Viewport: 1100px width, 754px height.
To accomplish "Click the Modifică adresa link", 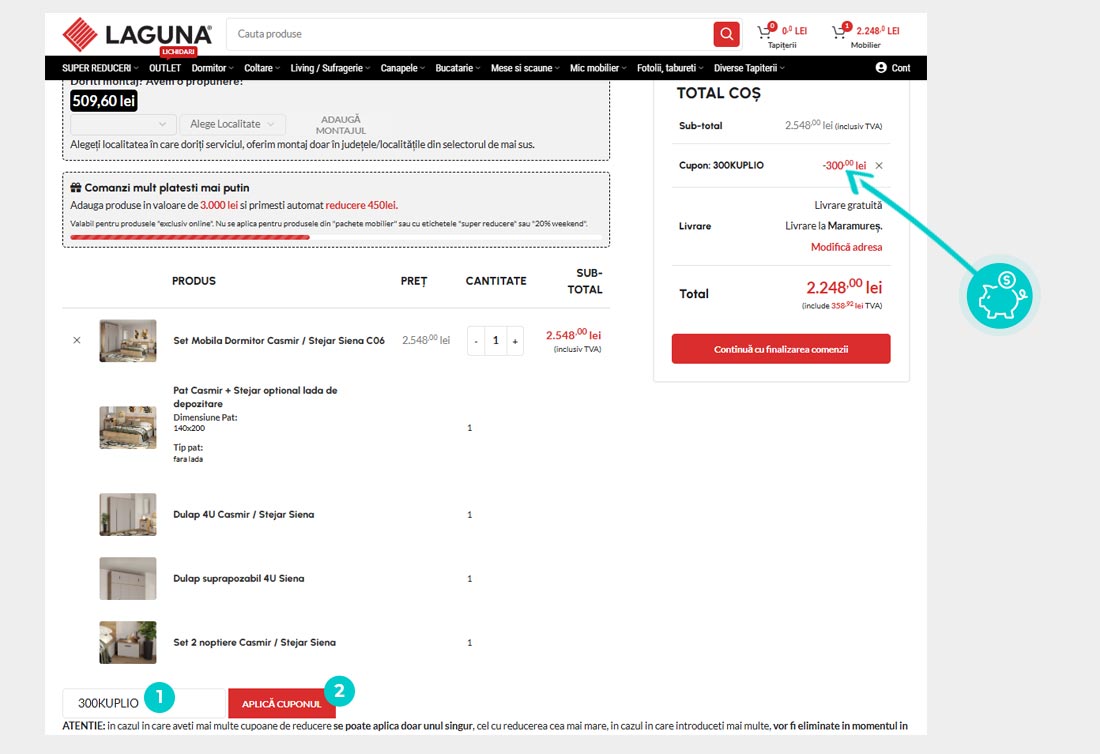I will (846, 247).
